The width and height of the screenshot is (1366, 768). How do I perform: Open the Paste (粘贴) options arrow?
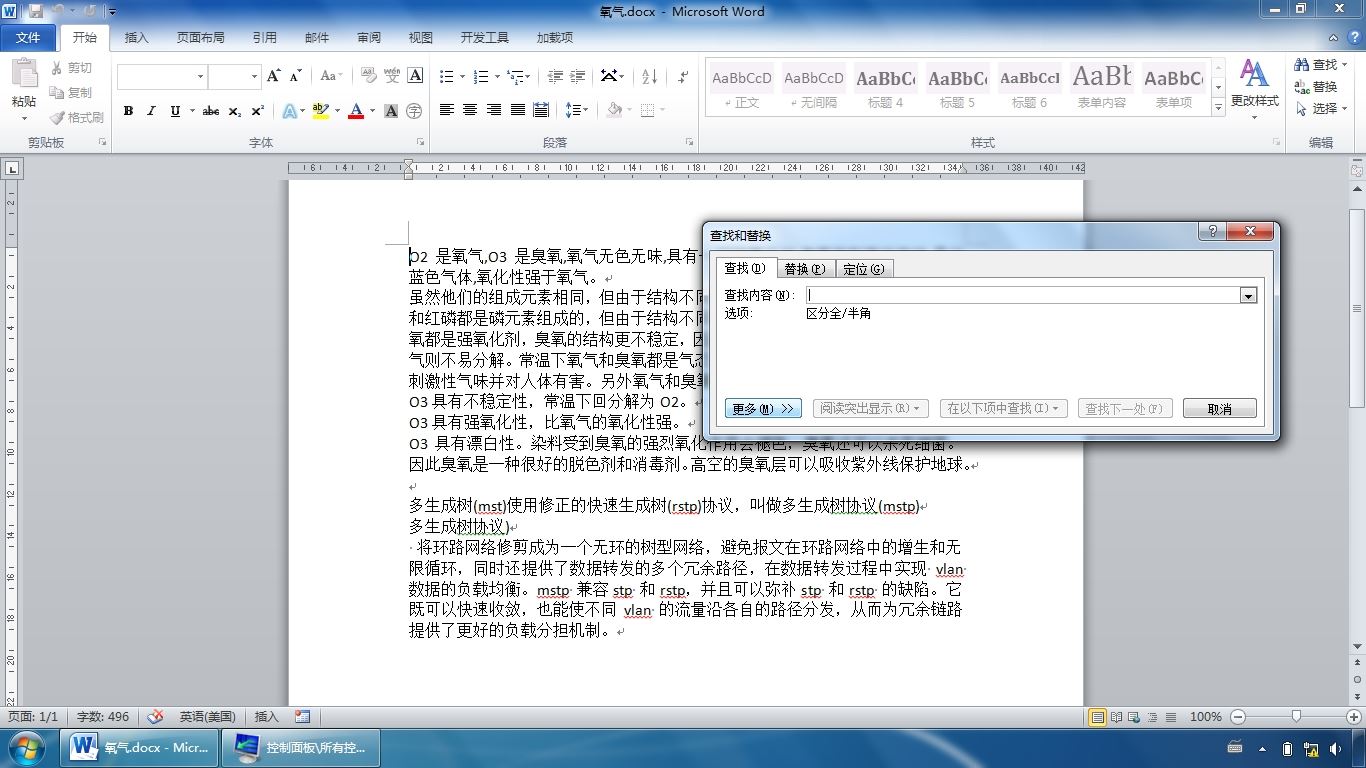24,117
